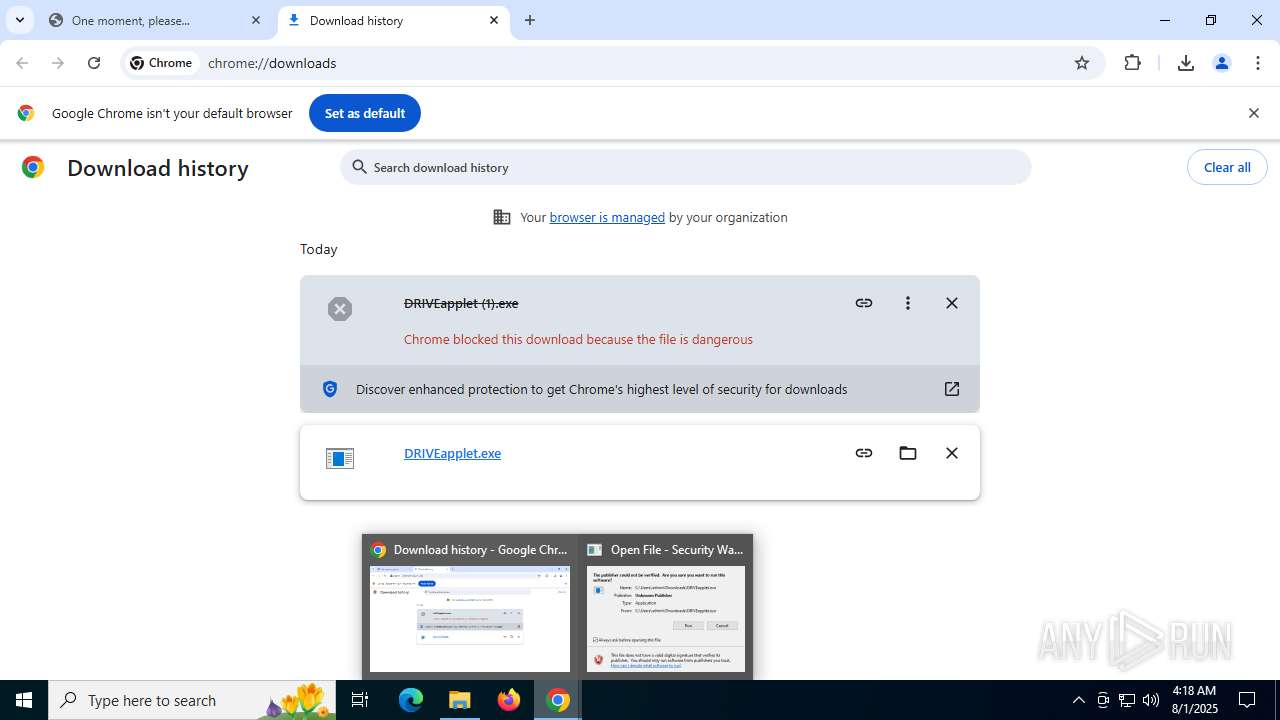The width and height of the screenshot is (1280, 720).
Task: Open the 'browser is managed' link
Action: point(607,217)
